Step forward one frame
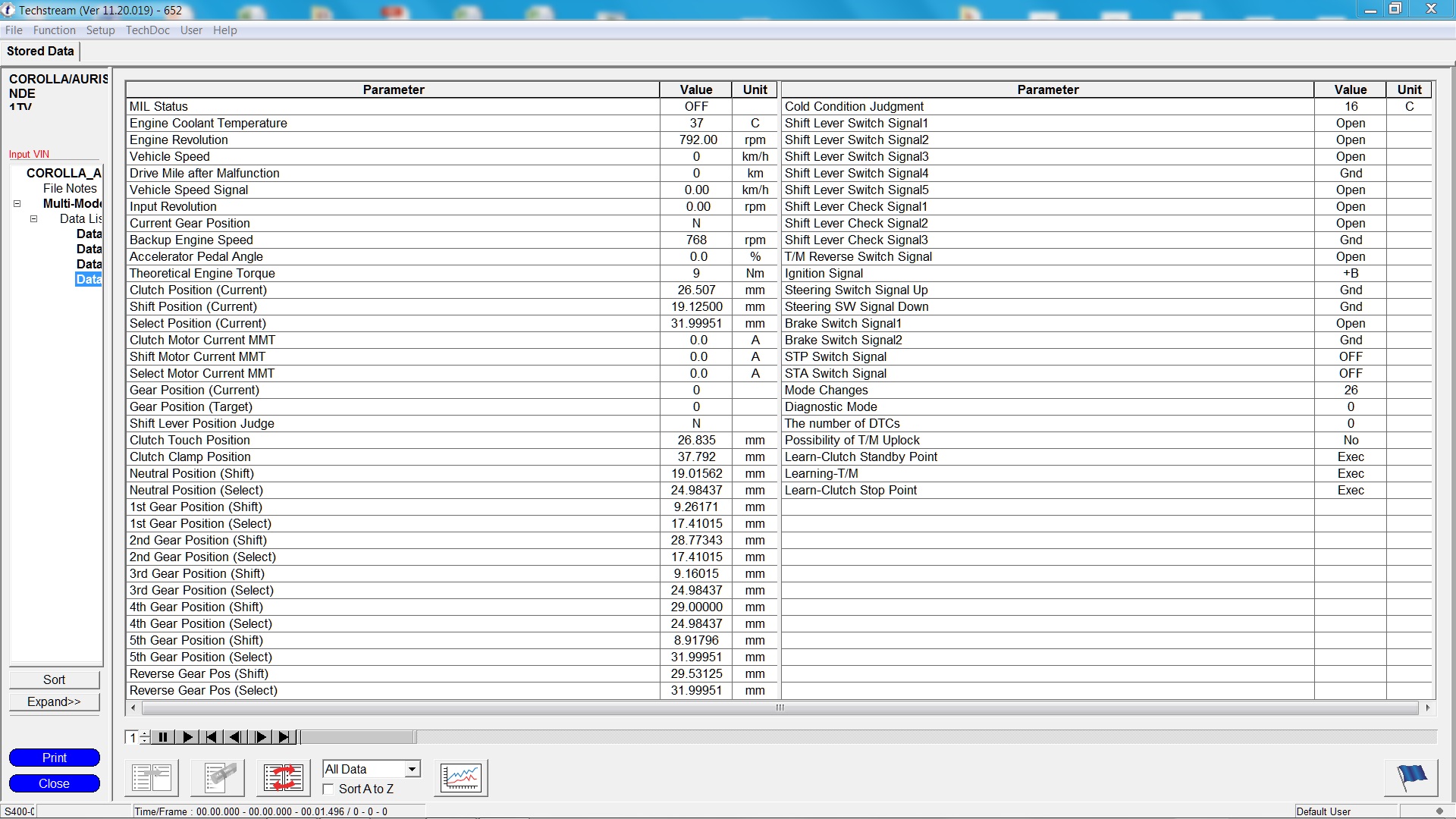This screenshot has height=819, width=1456. point(260,737)
